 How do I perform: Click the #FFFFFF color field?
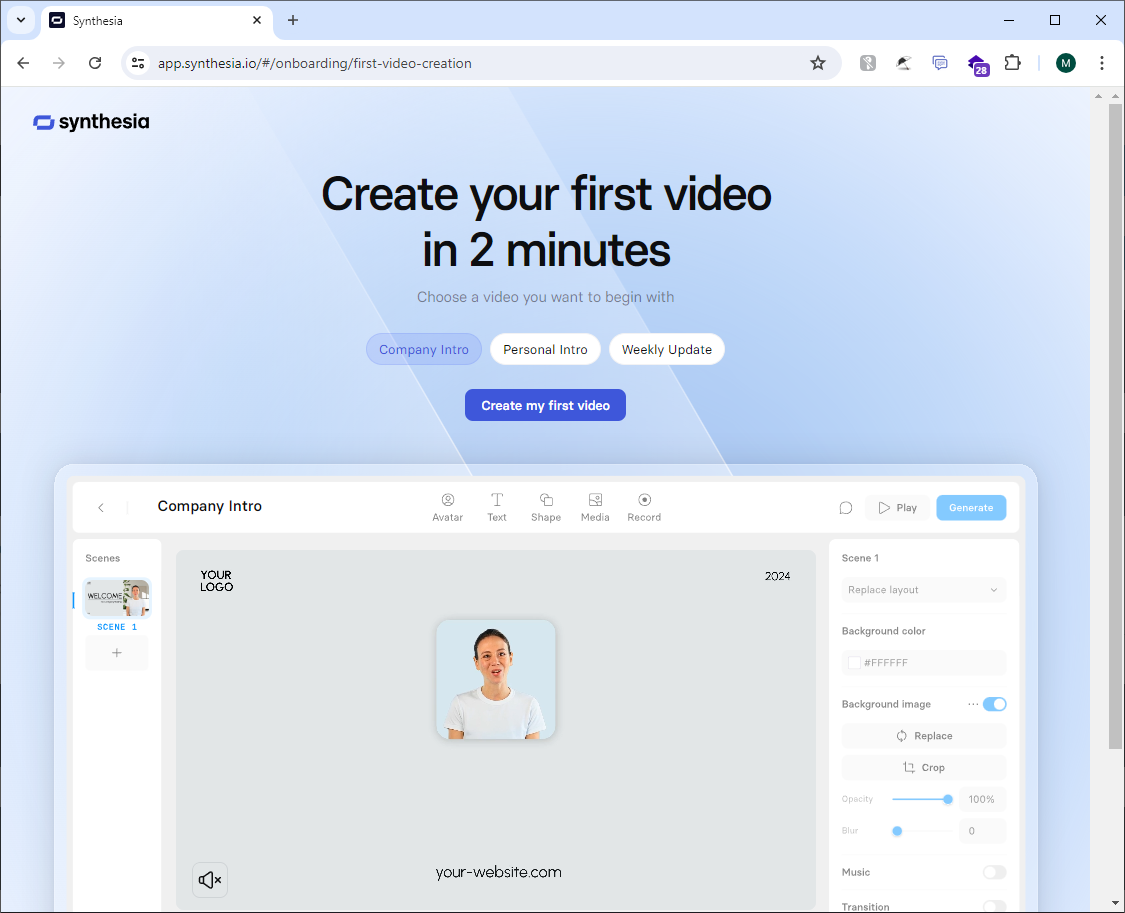pyautogui.click(x=923, y=663)
